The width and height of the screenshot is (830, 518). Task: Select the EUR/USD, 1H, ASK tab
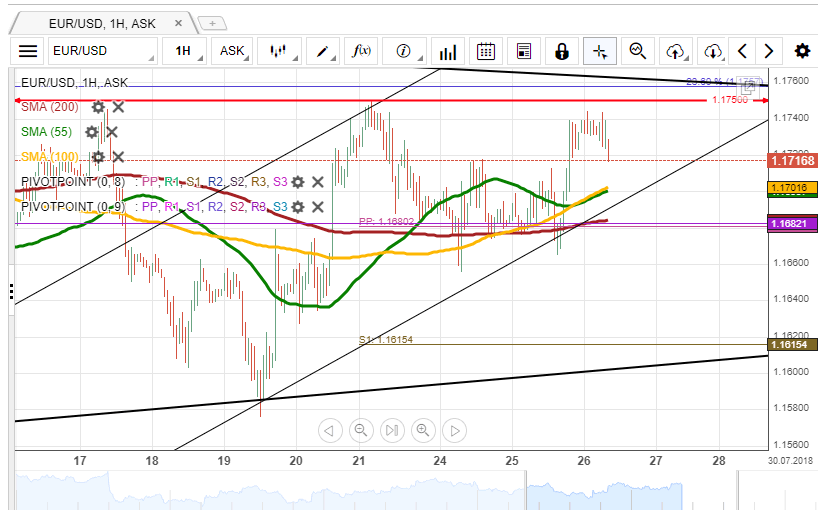100,22
